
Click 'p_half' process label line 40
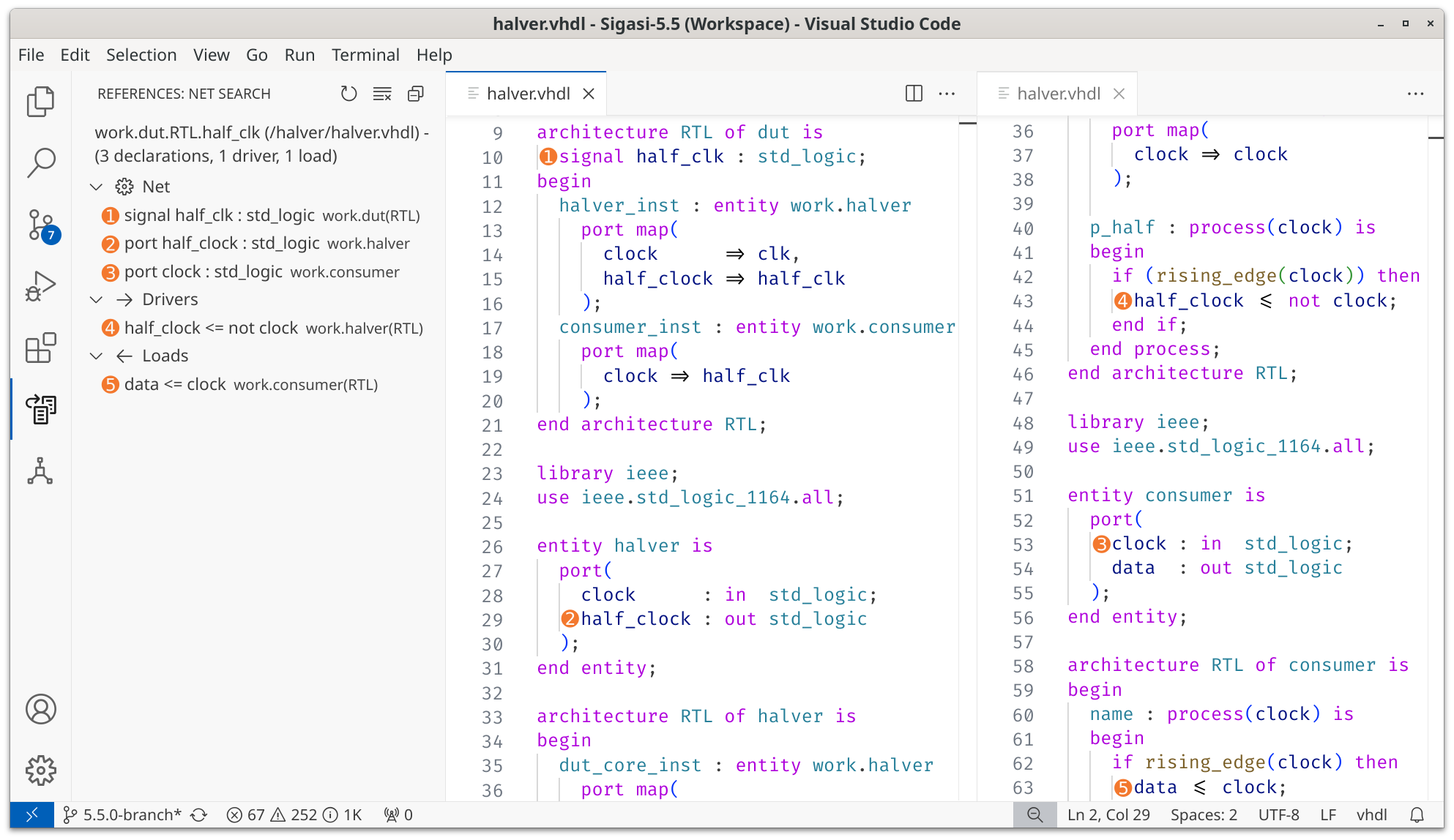1122,228
